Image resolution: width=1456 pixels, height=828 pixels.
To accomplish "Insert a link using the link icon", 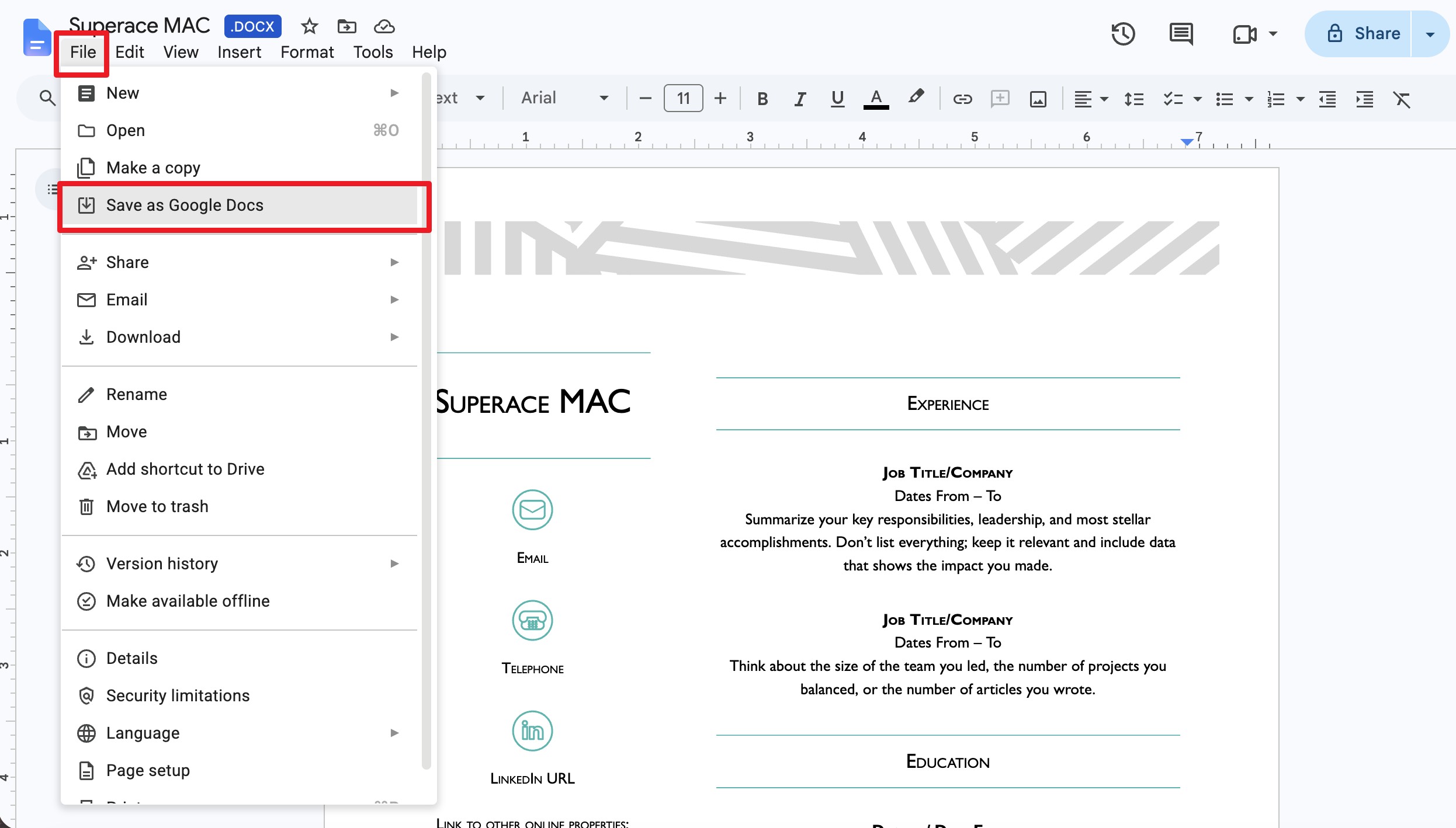I will tap(962, 99).
